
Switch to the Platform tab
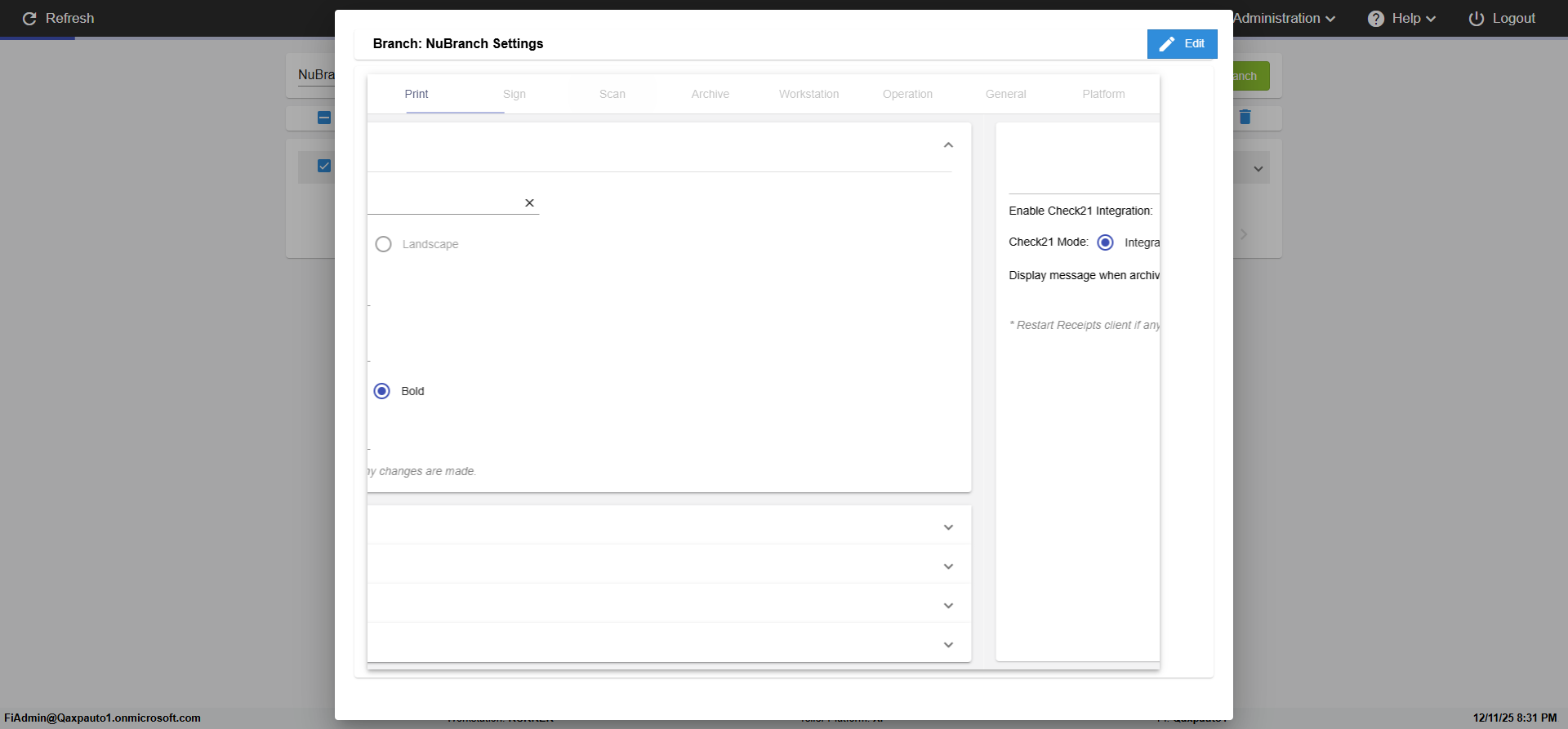pos(1103,95)
